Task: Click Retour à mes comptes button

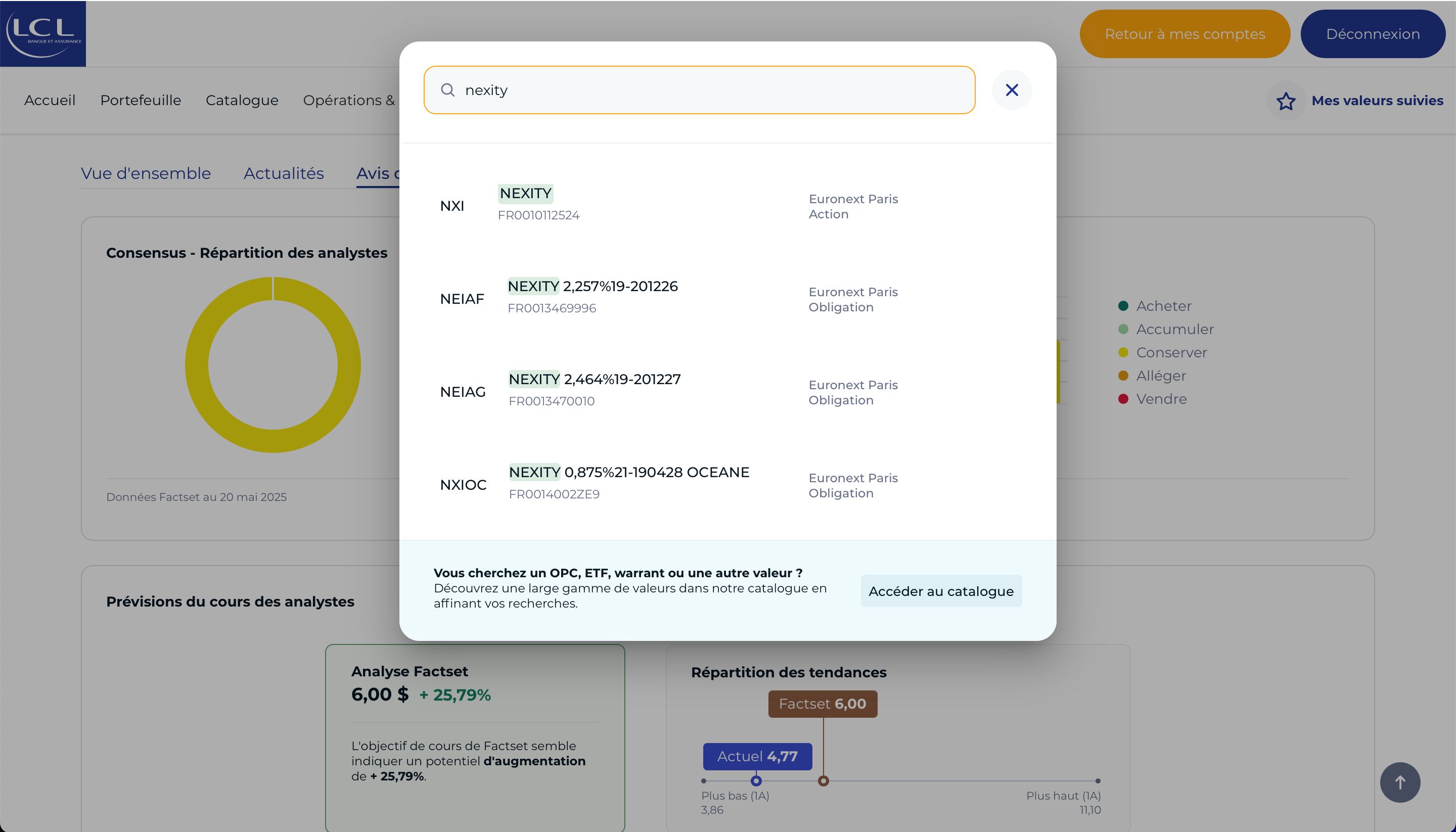Action: point(1185,34)
